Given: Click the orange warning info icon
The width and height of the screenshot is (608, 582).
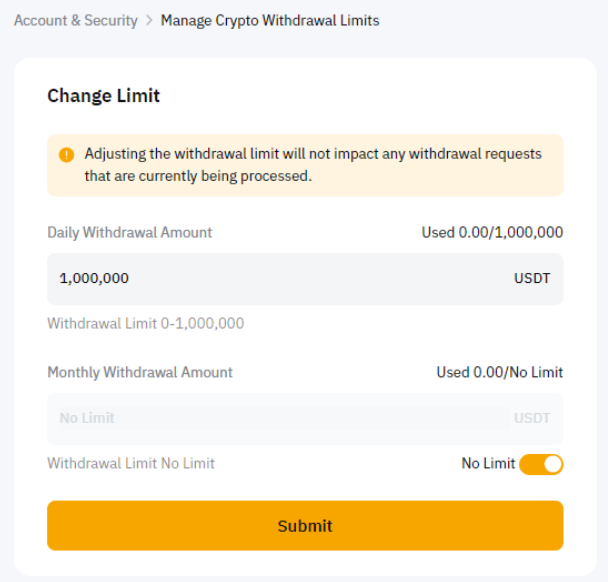Looking at the screenshot, I should pyautogui.click(x=66, y=155).
